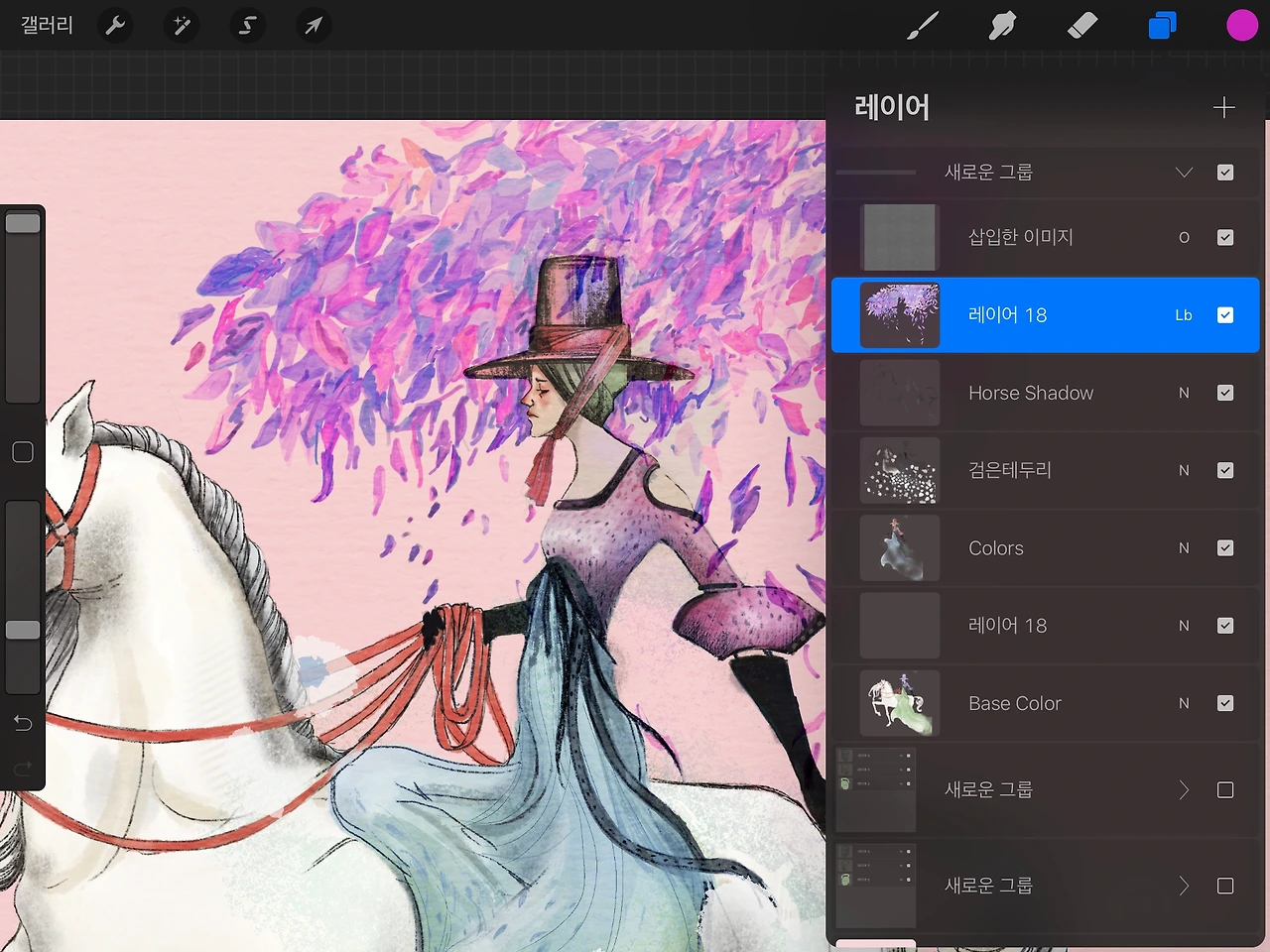Image resolution: width=1270 pixels, height=952 pixels.
Task: Click the brush opacity slider in sidebar
Action: click(x=23, y=597)
